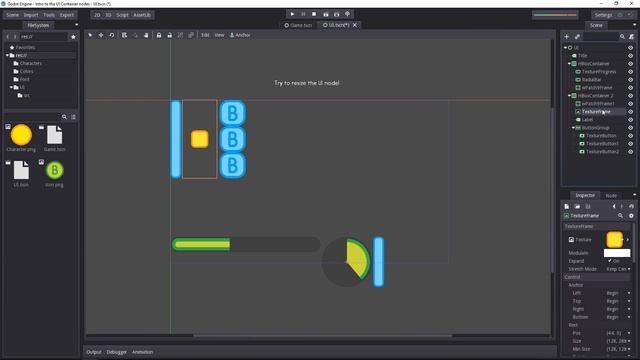The height and width of the screenshot is (360, 640).
Task: Create a new resource in the Inspector
Action: click(x=567, y=207)
